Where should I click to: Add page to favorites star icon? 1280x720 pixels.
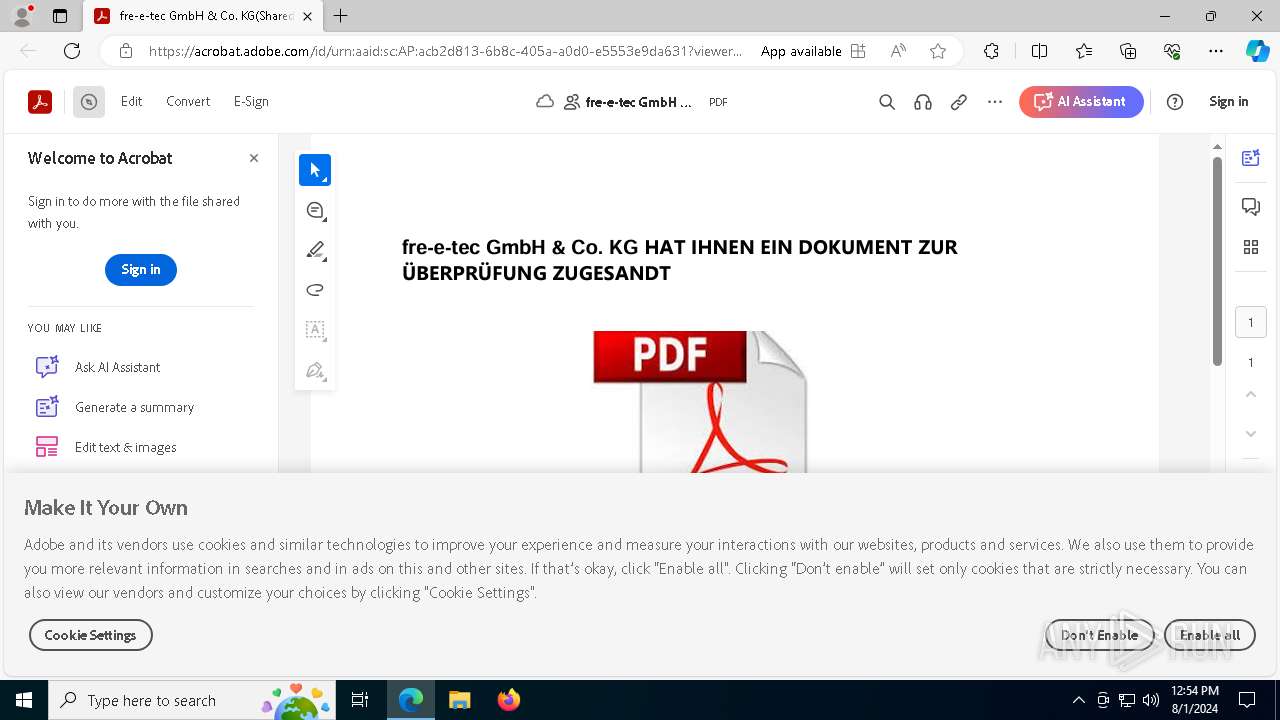tap(938, 51)
